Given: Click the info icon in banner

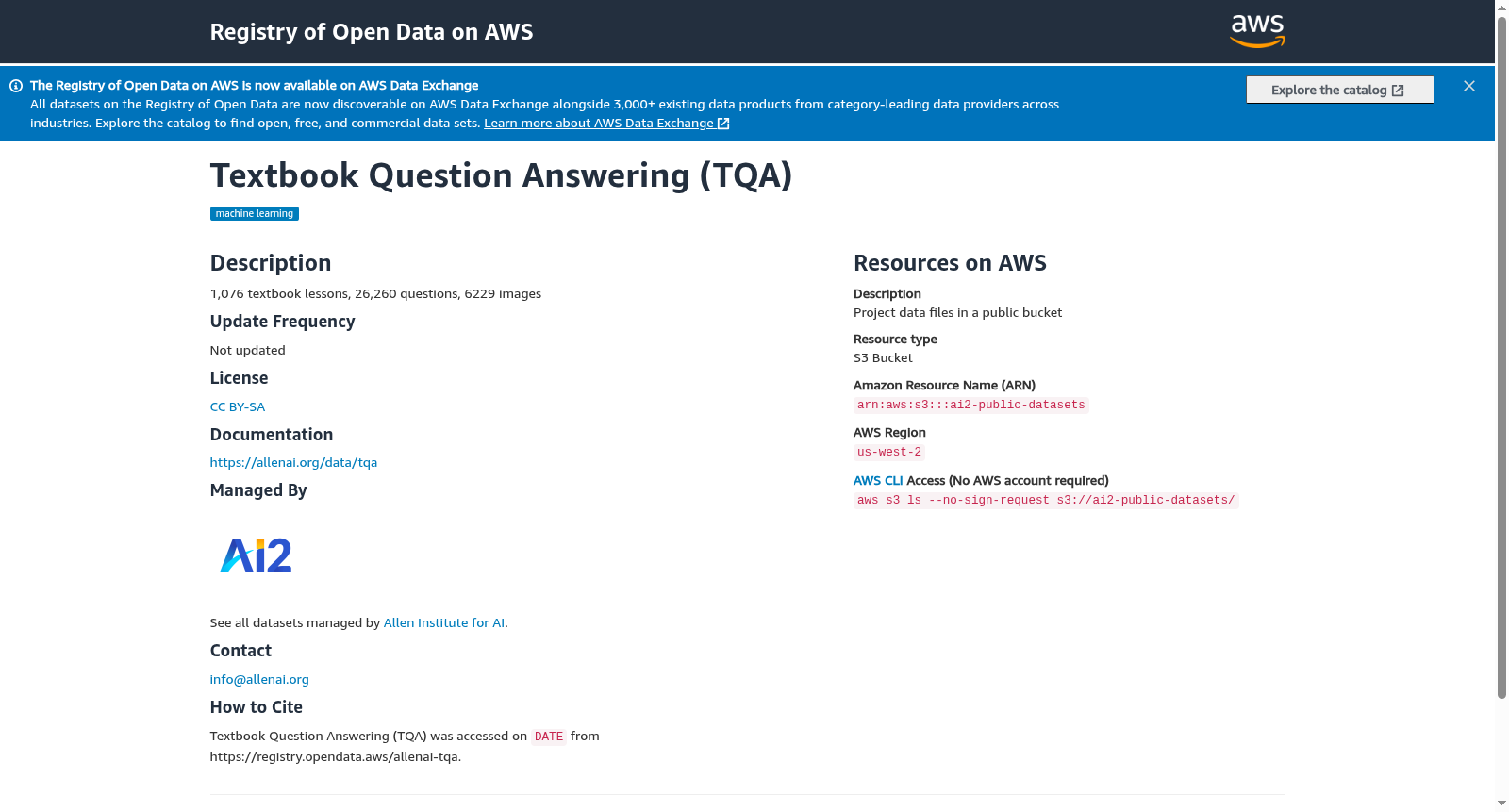Looking at the screenshot, I should 16,86.
